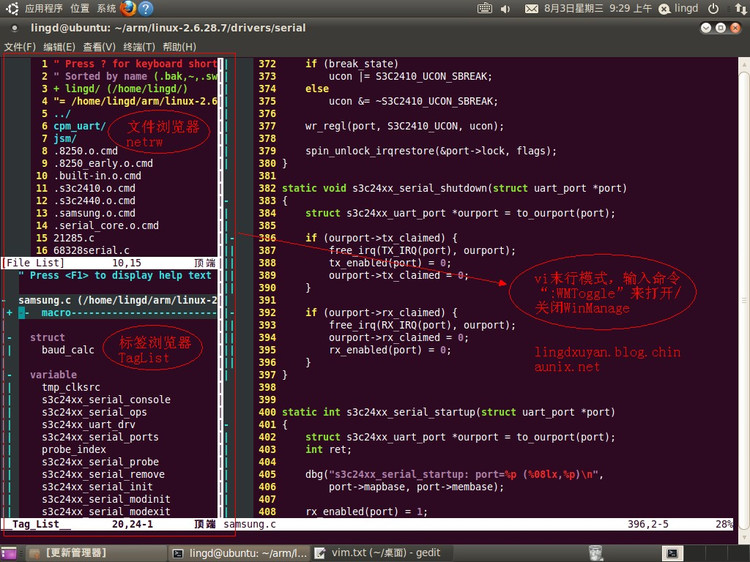This screenshot has width=750, height=562.
Task: Jump to baud_calc tag
Action: tap(68, 350)
